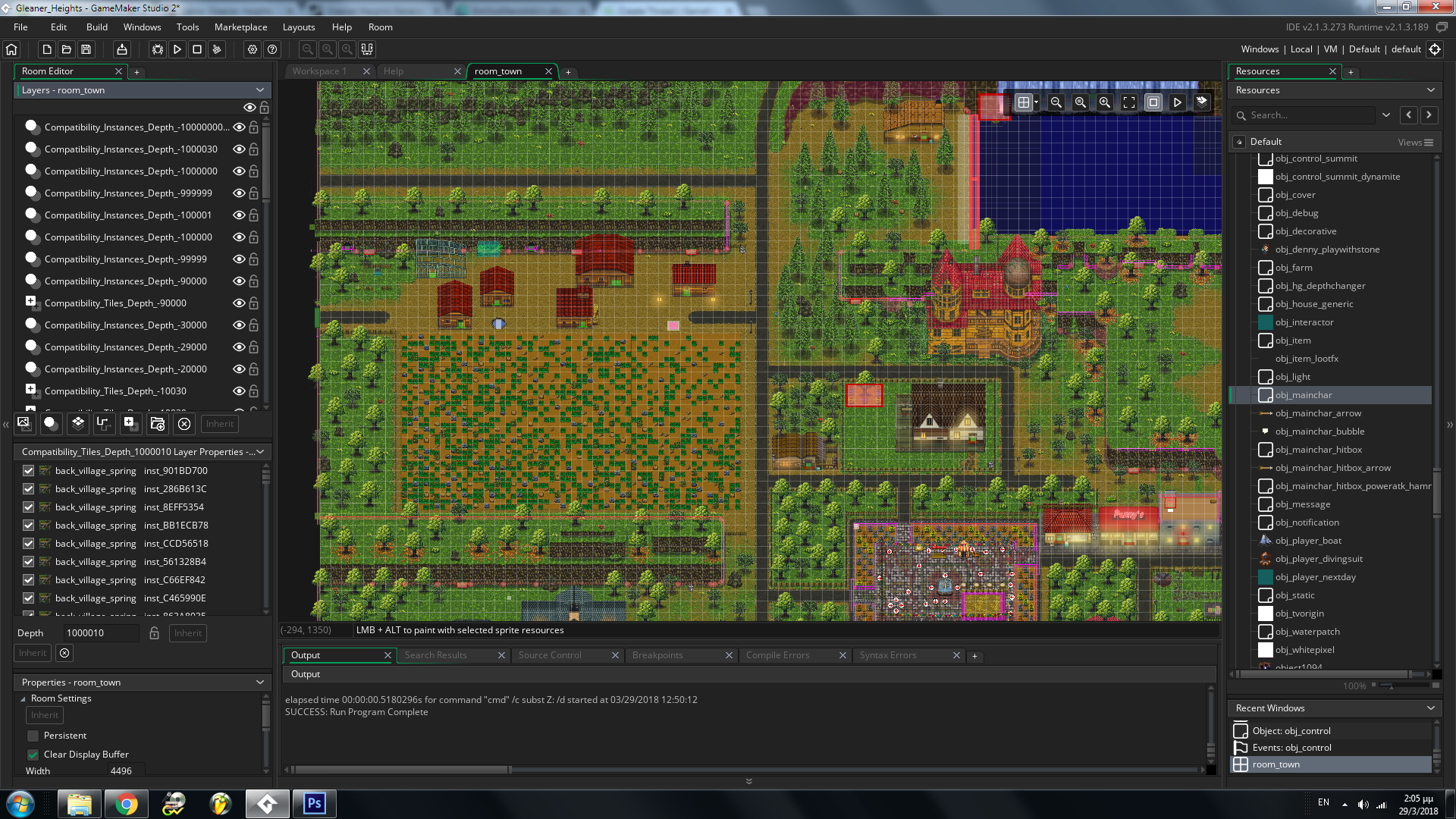Open grid options dropdown arrow

1036,102
